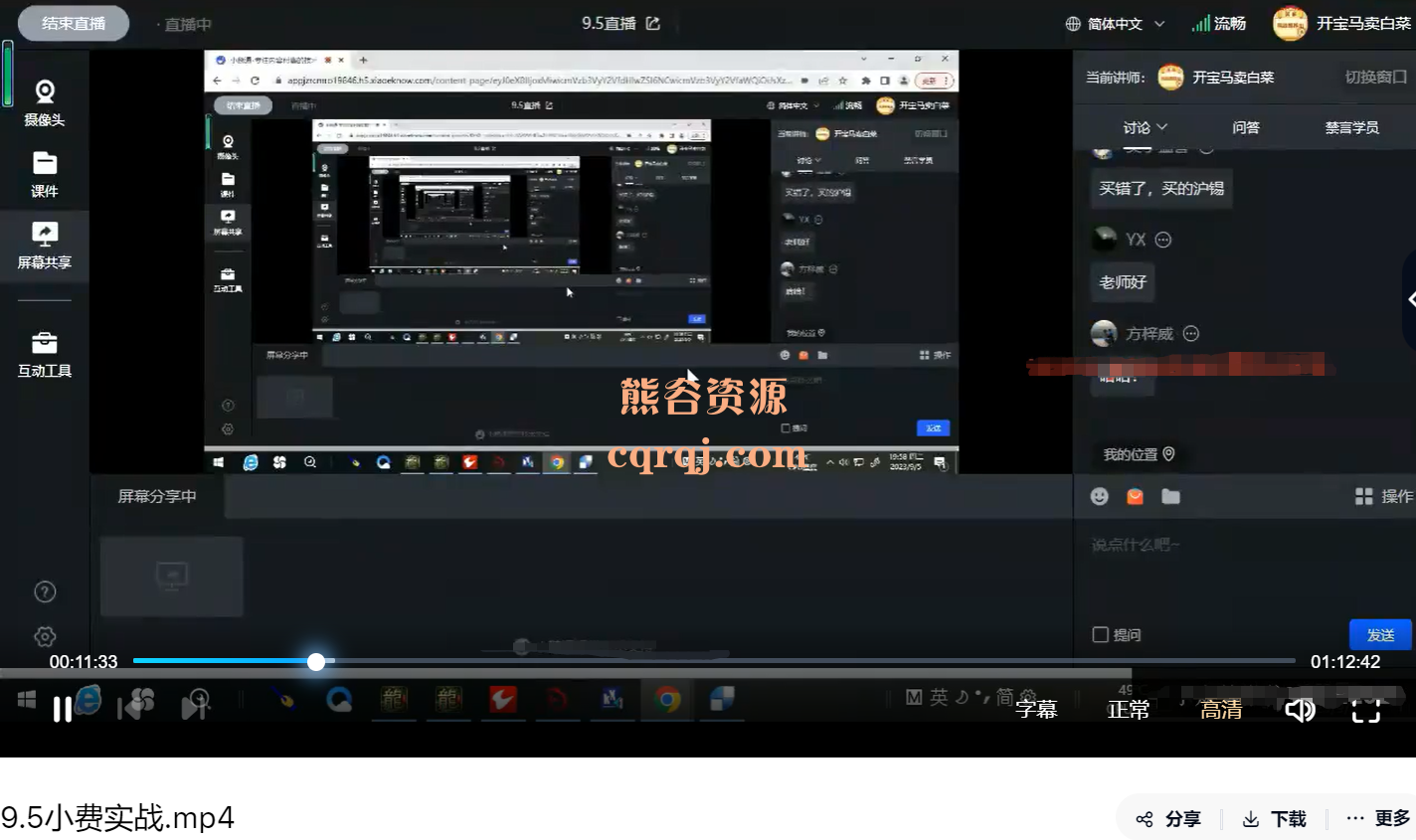Expand the 讨论 discussion dropdown
The width and height of the screenshot is (1416, 840).
pyautogui.click(x=1145, y=127)
